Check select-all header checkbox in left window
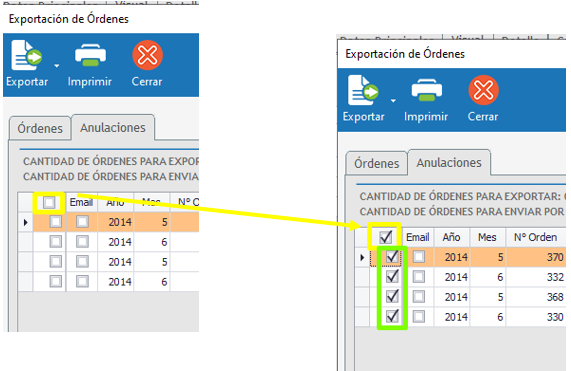 (x=49, y=202)
